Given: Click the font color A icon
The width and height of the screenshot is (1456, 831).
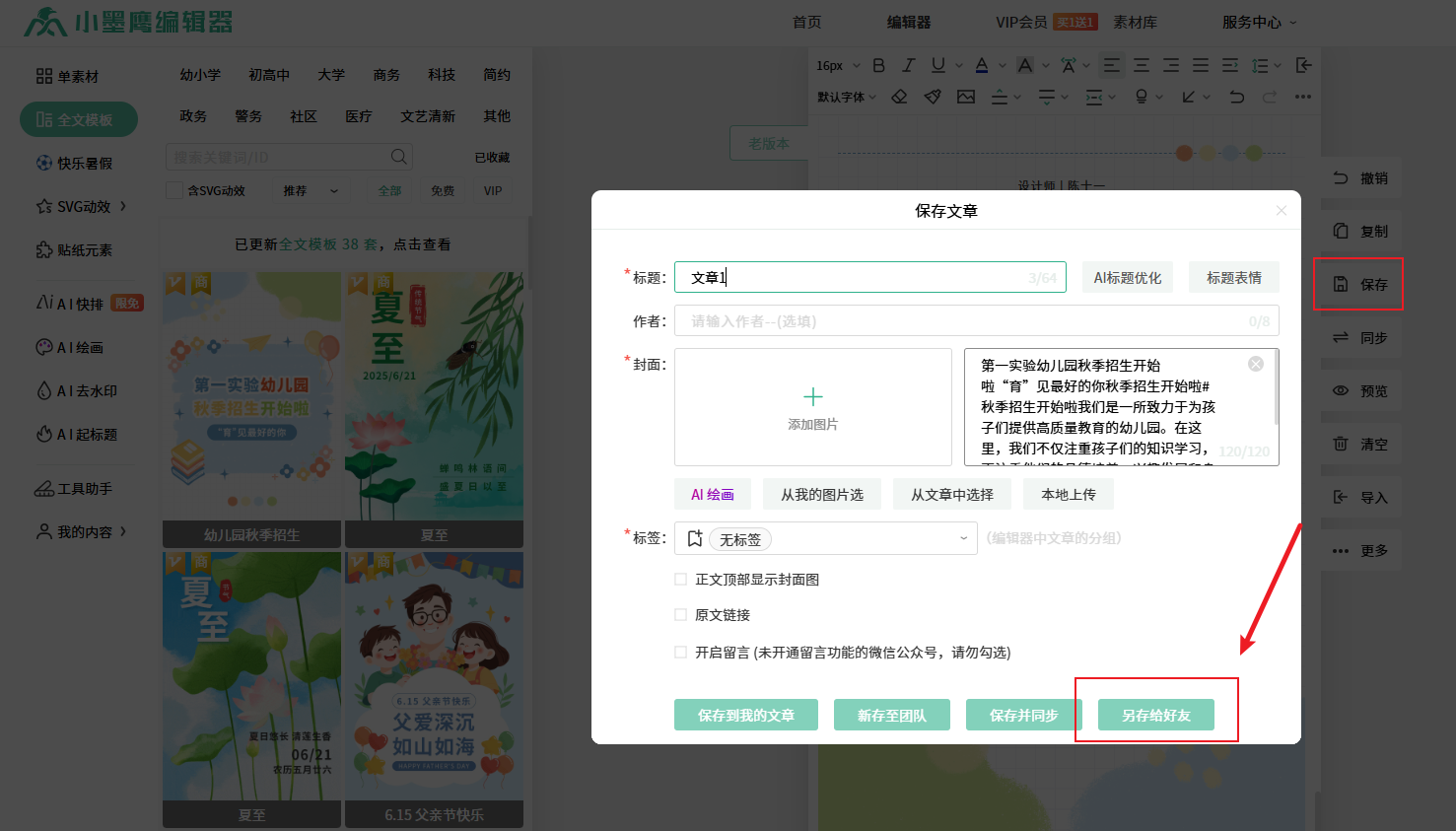Looking at the screenshot, I should [982, 65].
